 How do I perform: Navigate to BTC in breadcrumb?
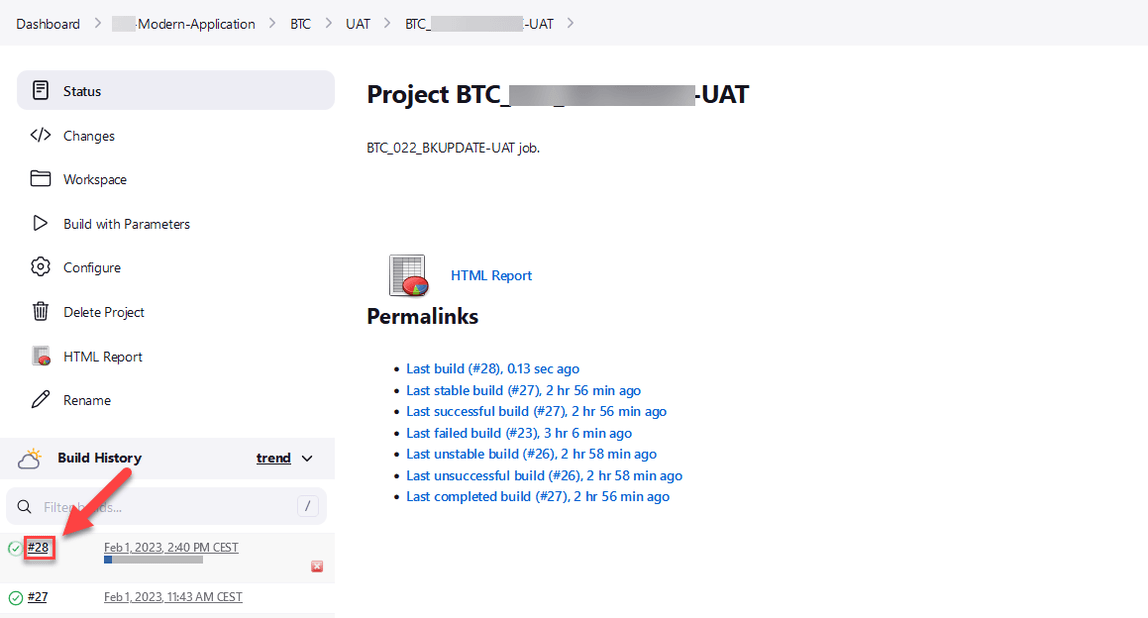pyautogui.click(x=300, y=24)
